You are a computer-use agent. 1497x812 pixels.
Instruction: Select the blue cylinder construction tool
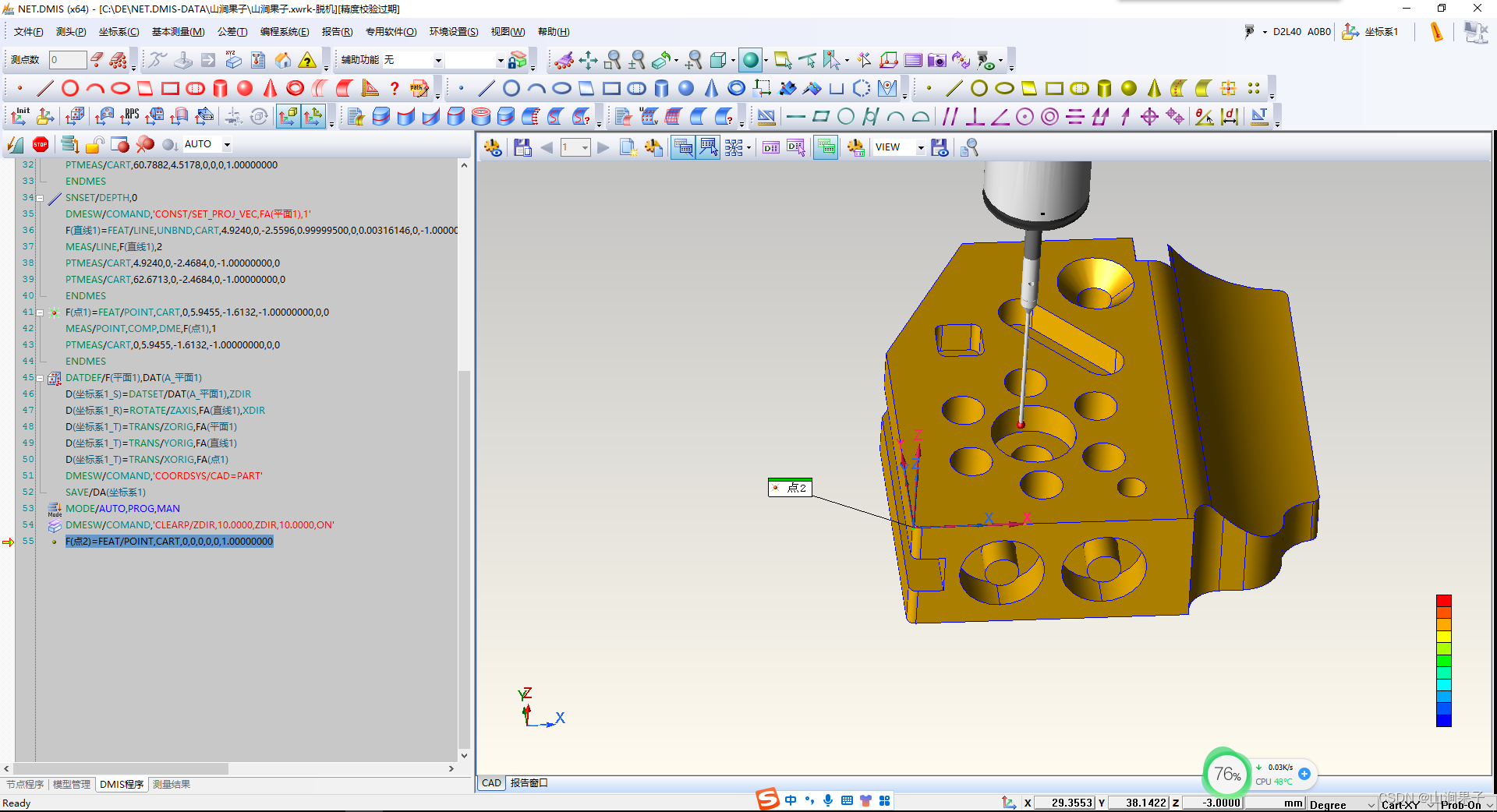pos(661,88)
